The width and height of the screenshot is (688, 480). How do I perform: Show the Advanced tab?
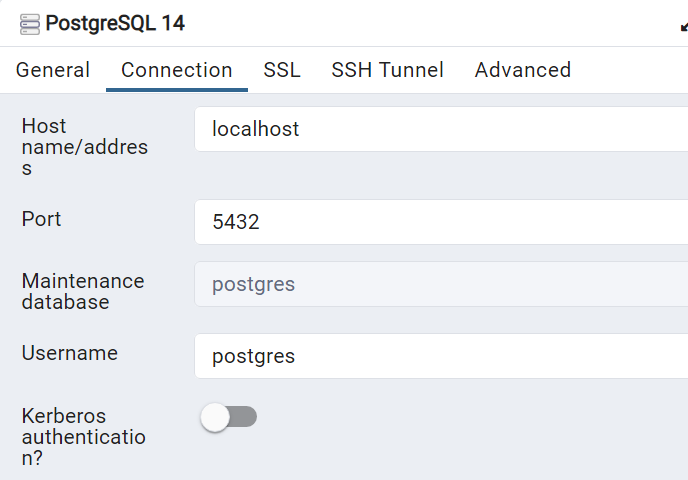tap(523, 70)
